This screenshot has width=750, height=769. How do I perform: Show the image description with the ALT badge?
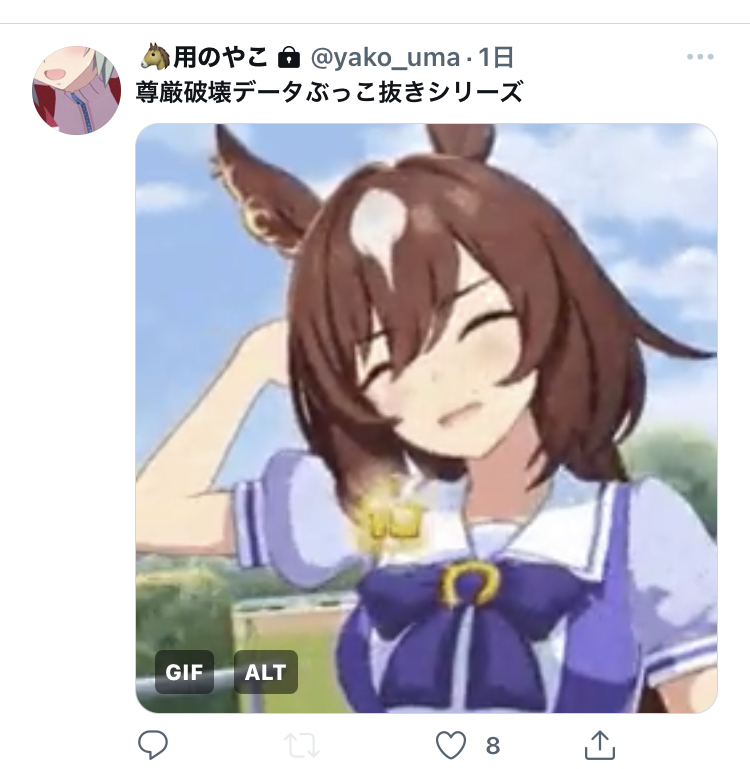point(265,672)
